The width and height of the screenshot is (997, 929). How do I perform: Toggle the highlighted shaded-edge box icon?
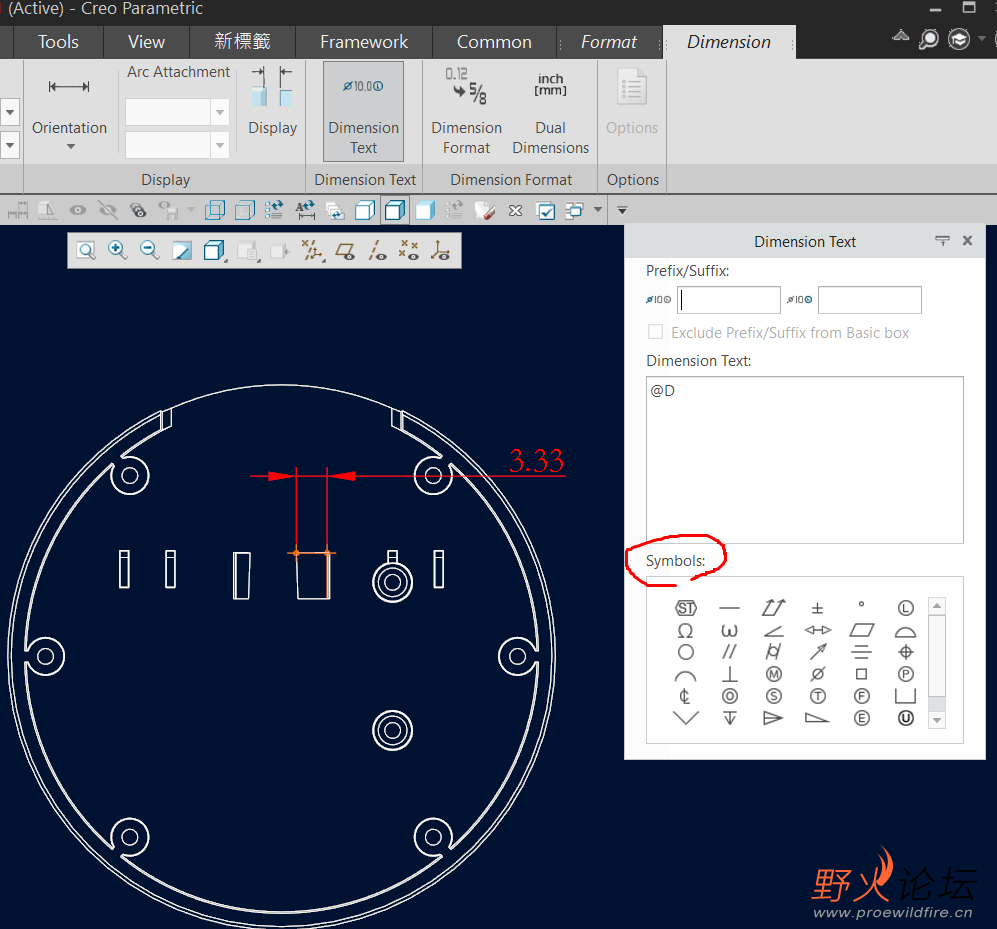[x=395, y=210]
